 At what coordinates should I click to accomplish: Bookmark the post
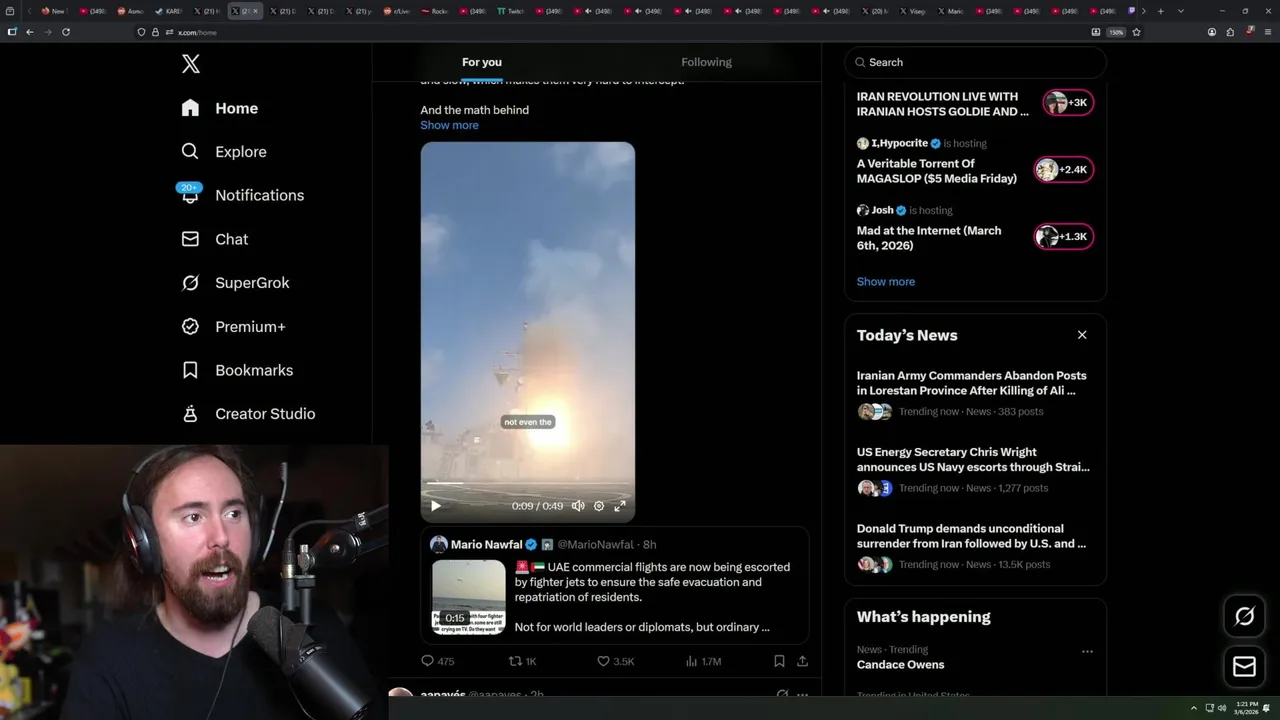click(x=779, y=661)
